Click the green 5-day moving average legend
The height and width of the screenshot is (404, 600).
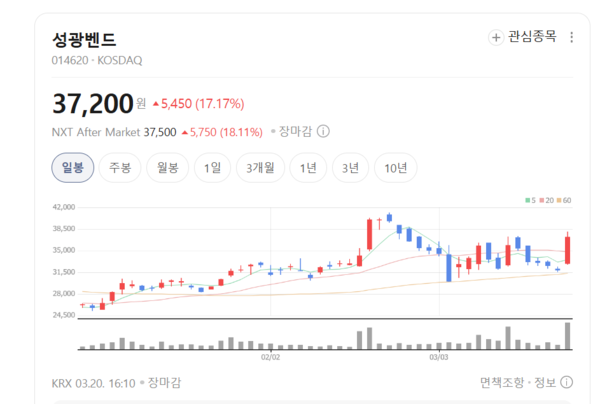point(530,201)
